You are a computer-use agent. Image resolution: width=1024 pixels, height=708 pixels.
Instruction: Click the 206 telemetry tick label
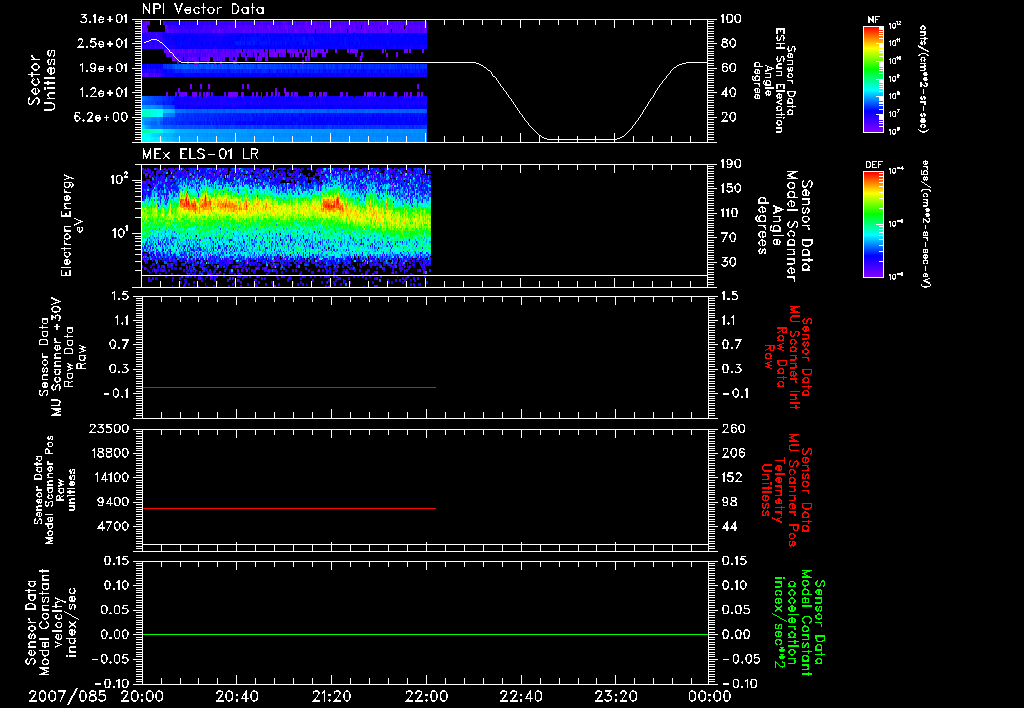[x=732, y=453]
